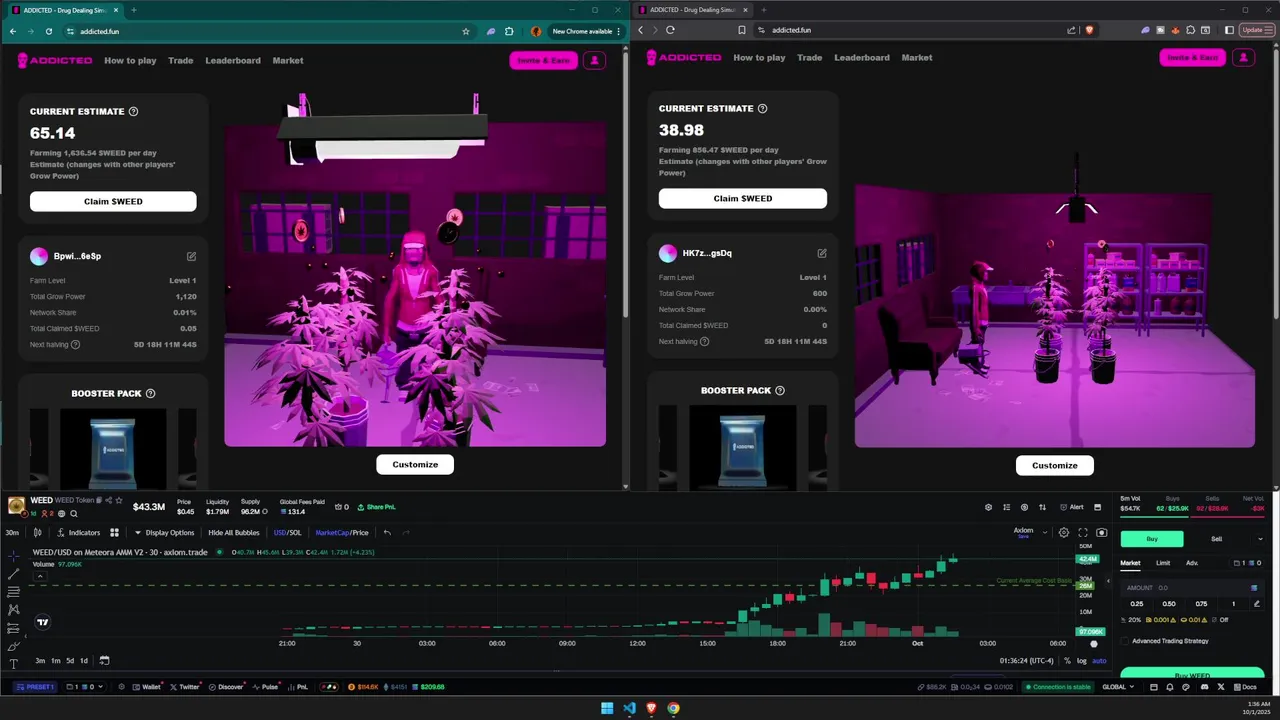This screenshot has height=720, width=1280.
Task: Open the 30m timeframe selector
Action: pyautogui.click(x=12, y=533)
